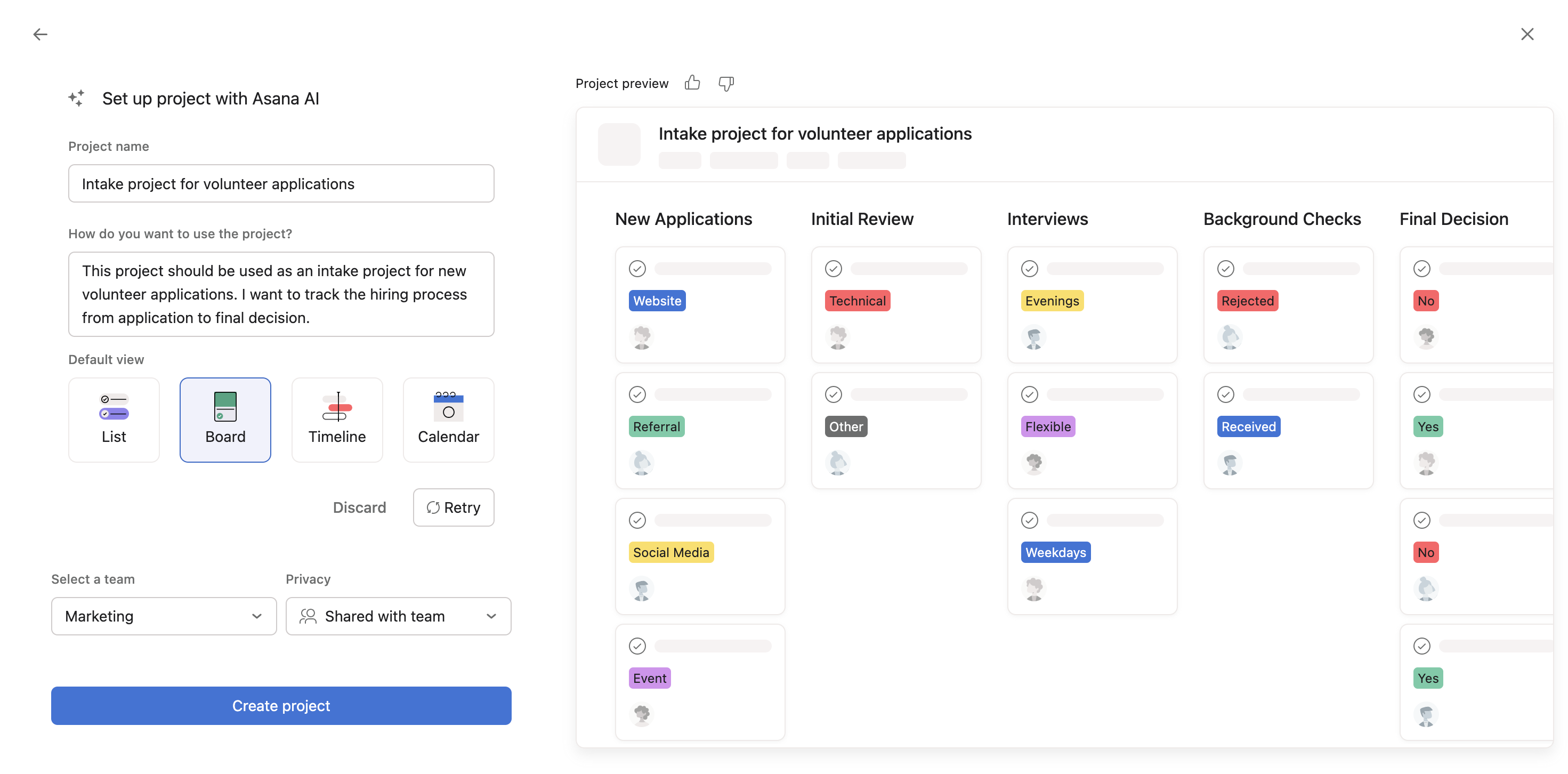Open the Marketing team dropdown
The width and height of the screenshot is (1568, 774).
coord(164,616)
